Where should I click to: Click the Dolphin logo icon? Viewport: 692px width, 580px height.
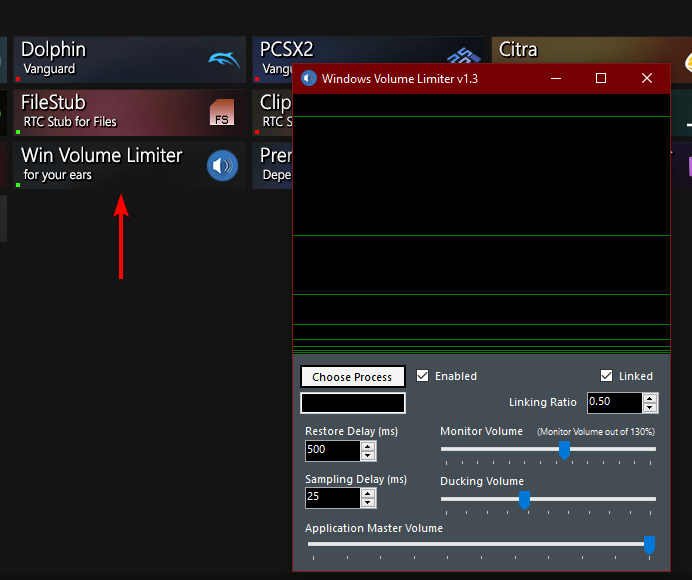tap(224, 60)
